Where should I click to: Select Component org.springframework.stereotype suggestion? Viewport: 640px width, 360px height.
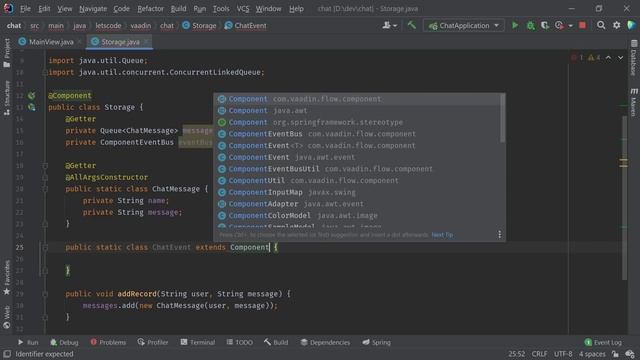point(357,122)
